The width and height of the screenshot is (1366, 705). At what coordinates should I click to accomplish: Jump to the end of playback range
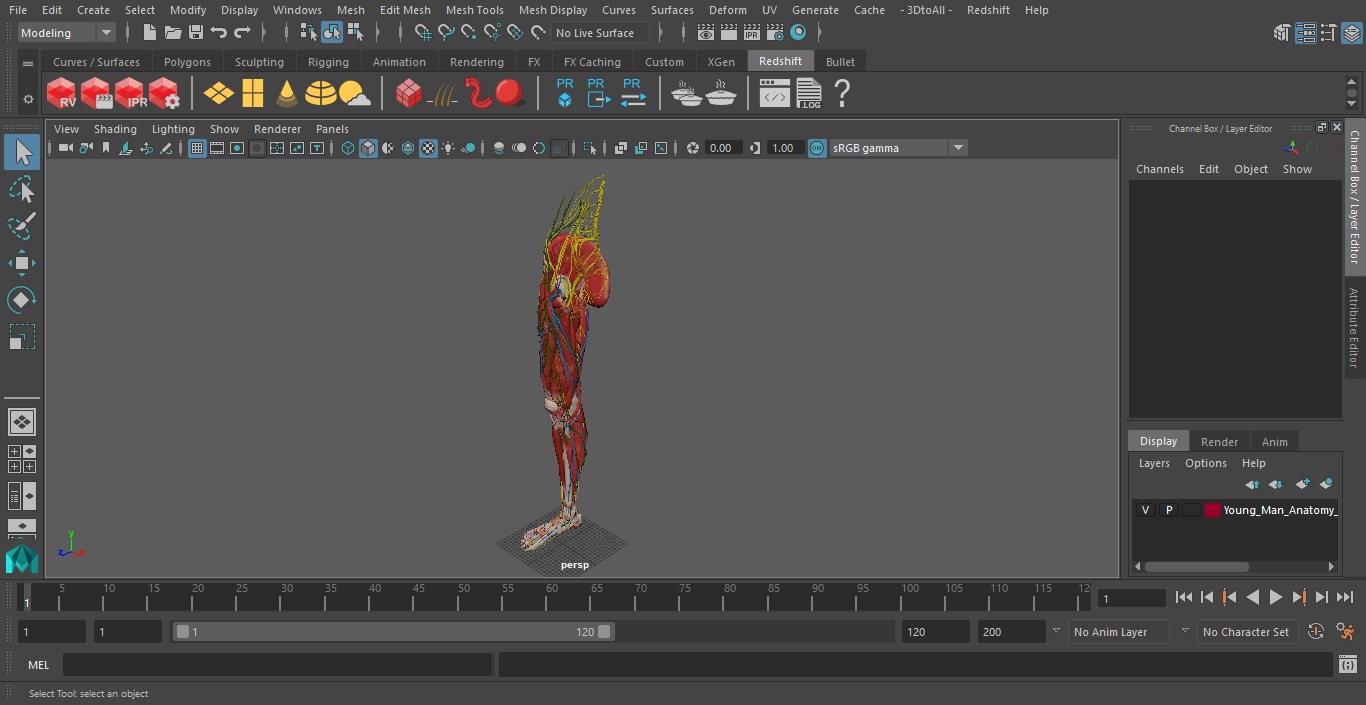point(1345,597)
